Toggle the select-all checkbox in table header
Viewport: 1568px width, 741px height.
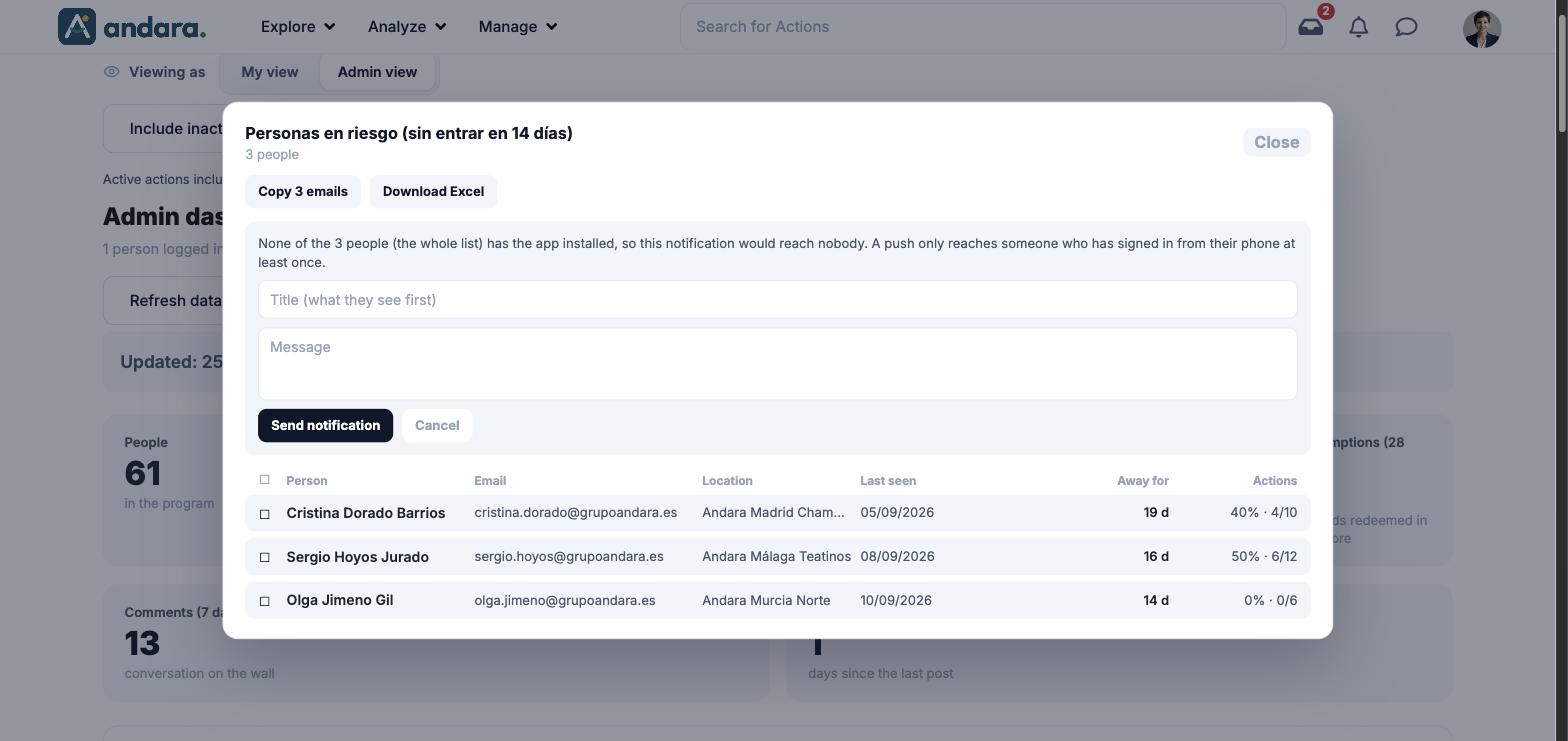(x=265, y=480)
